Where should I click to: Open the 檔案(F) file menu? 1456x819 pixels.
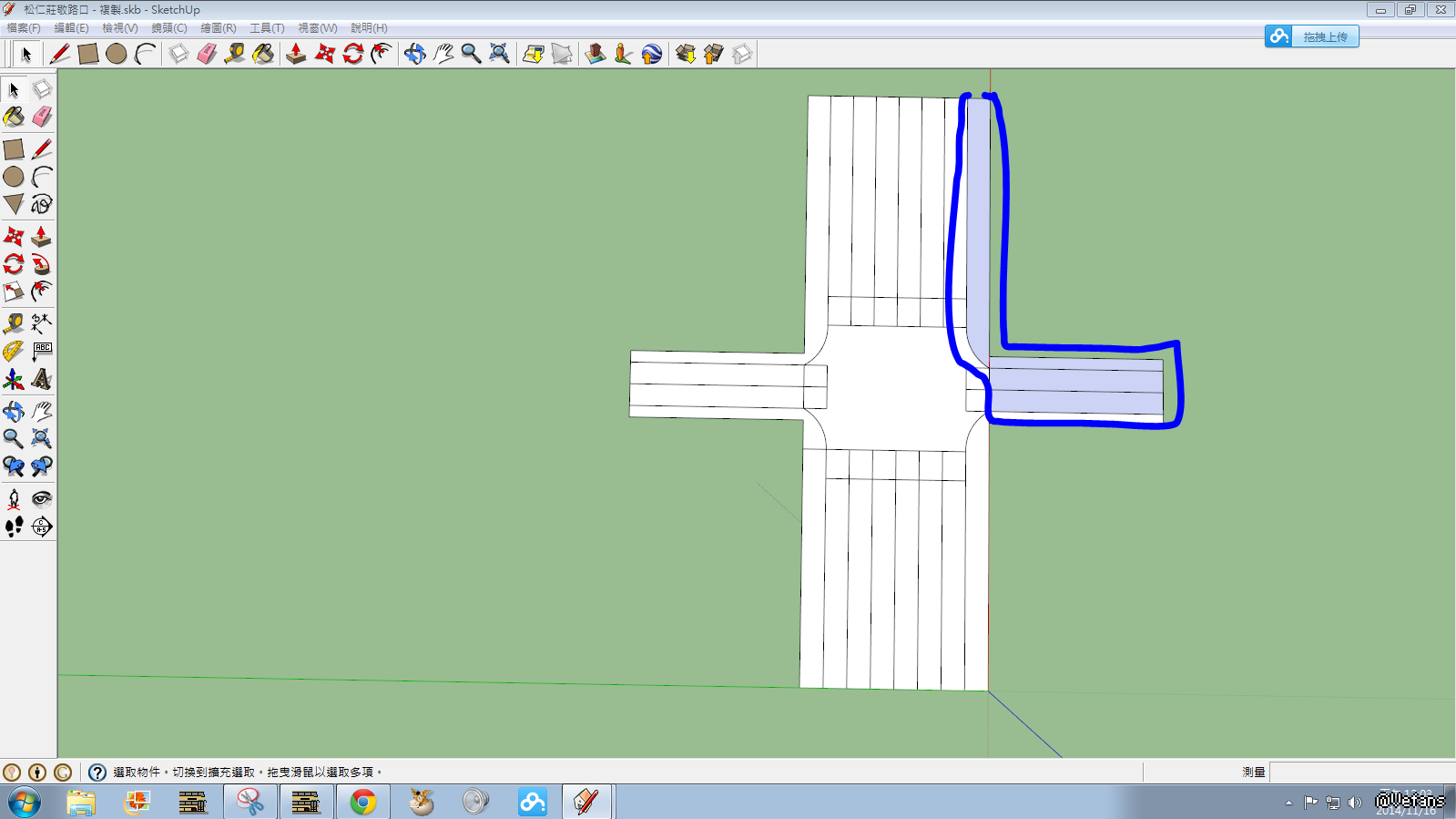[24, 28]
